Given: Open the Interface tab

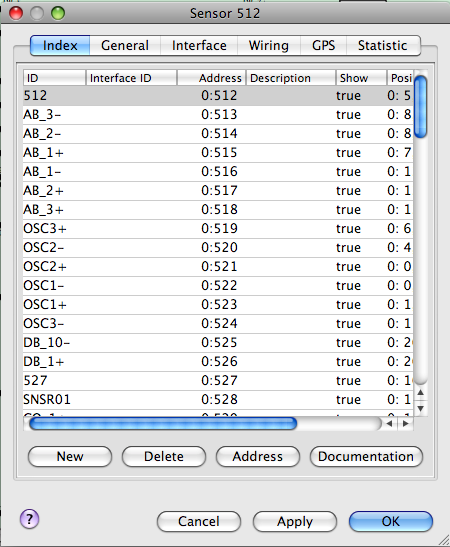Looking at the screenshot, I should tap(199, 45).
